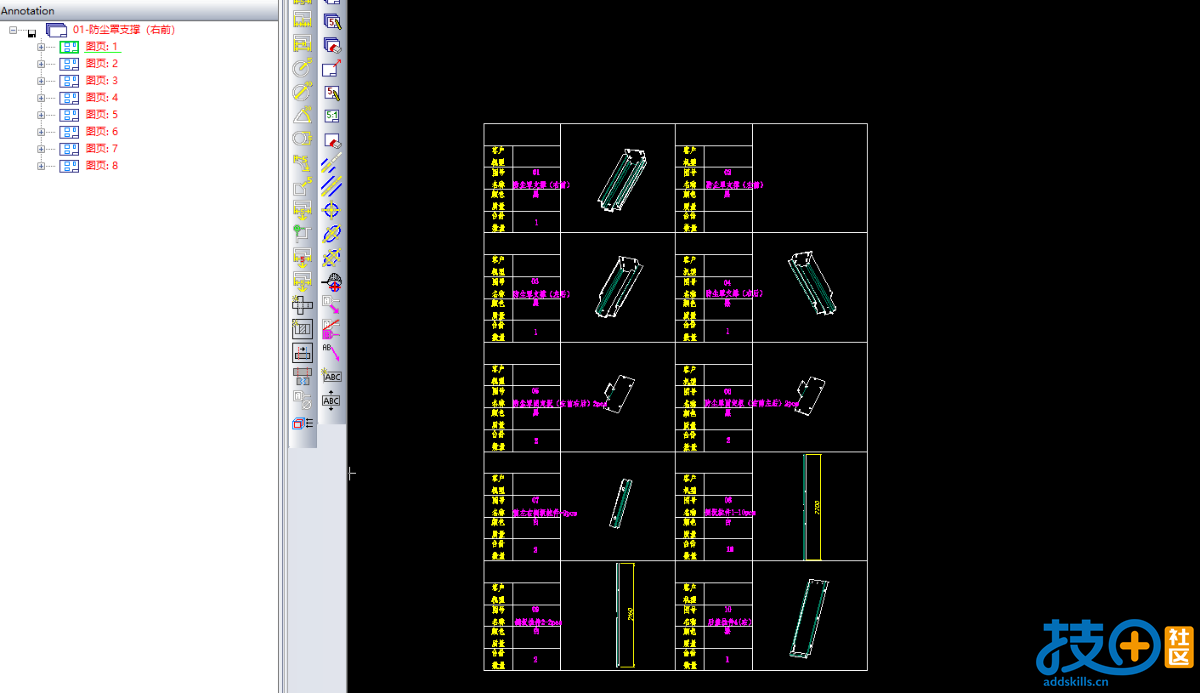Open sheet 图页: 2 in the tree
This screenshot has width=1200, height=693.
102,64
